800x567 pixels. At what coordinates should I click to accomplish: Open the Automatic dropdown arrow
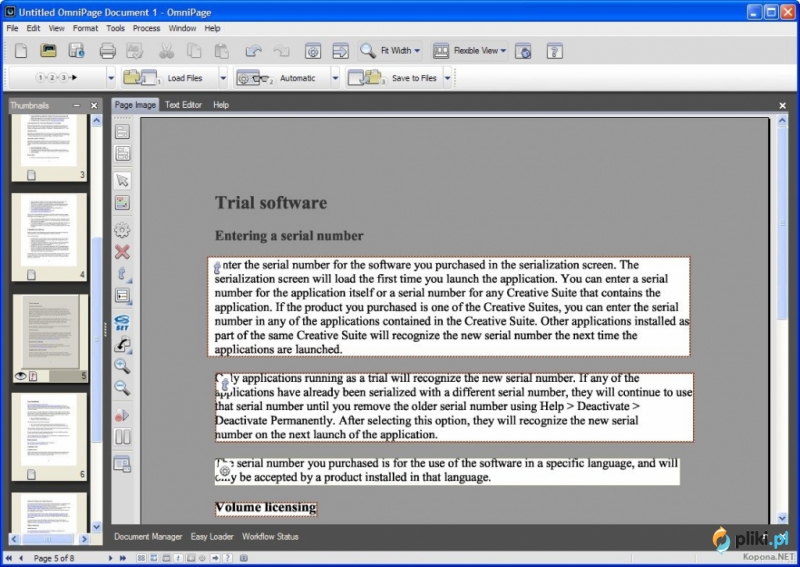(335, 78)
